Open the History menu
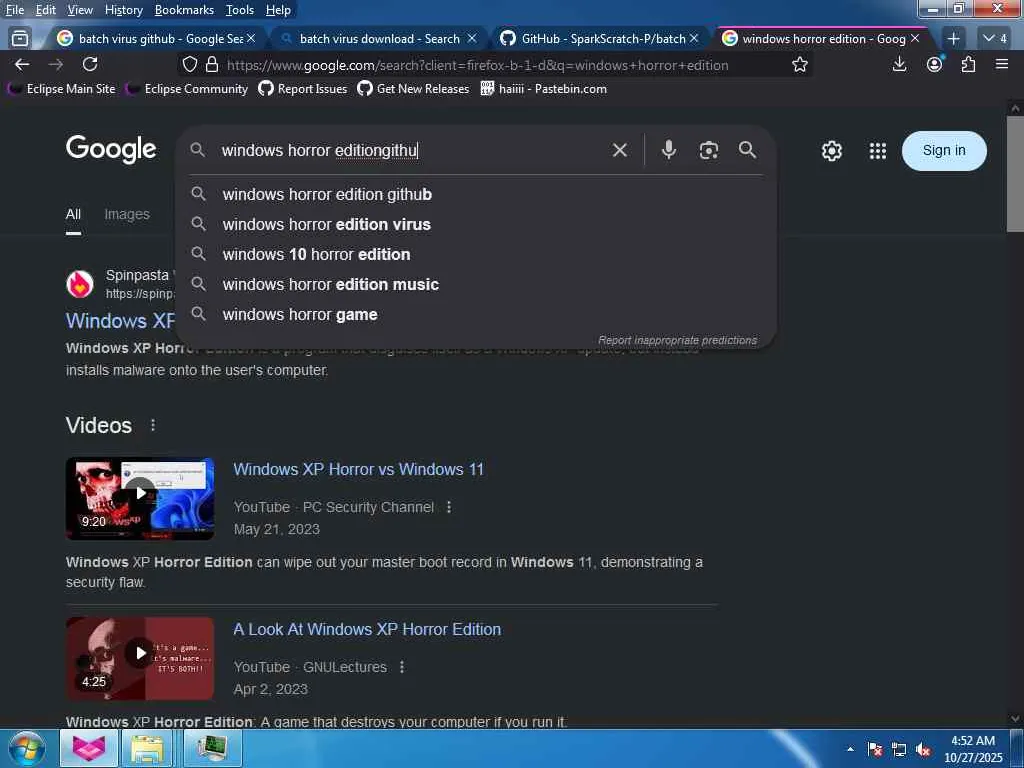 click(123, 10)
